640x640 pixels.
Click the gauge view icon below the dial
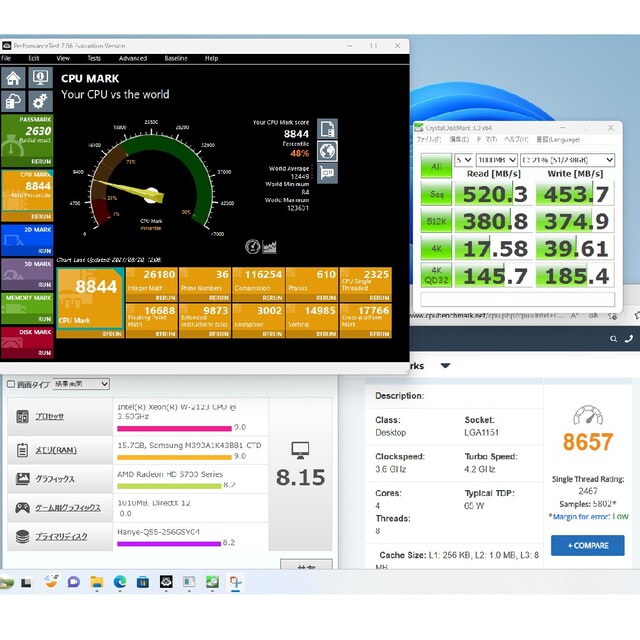[252, 247]
